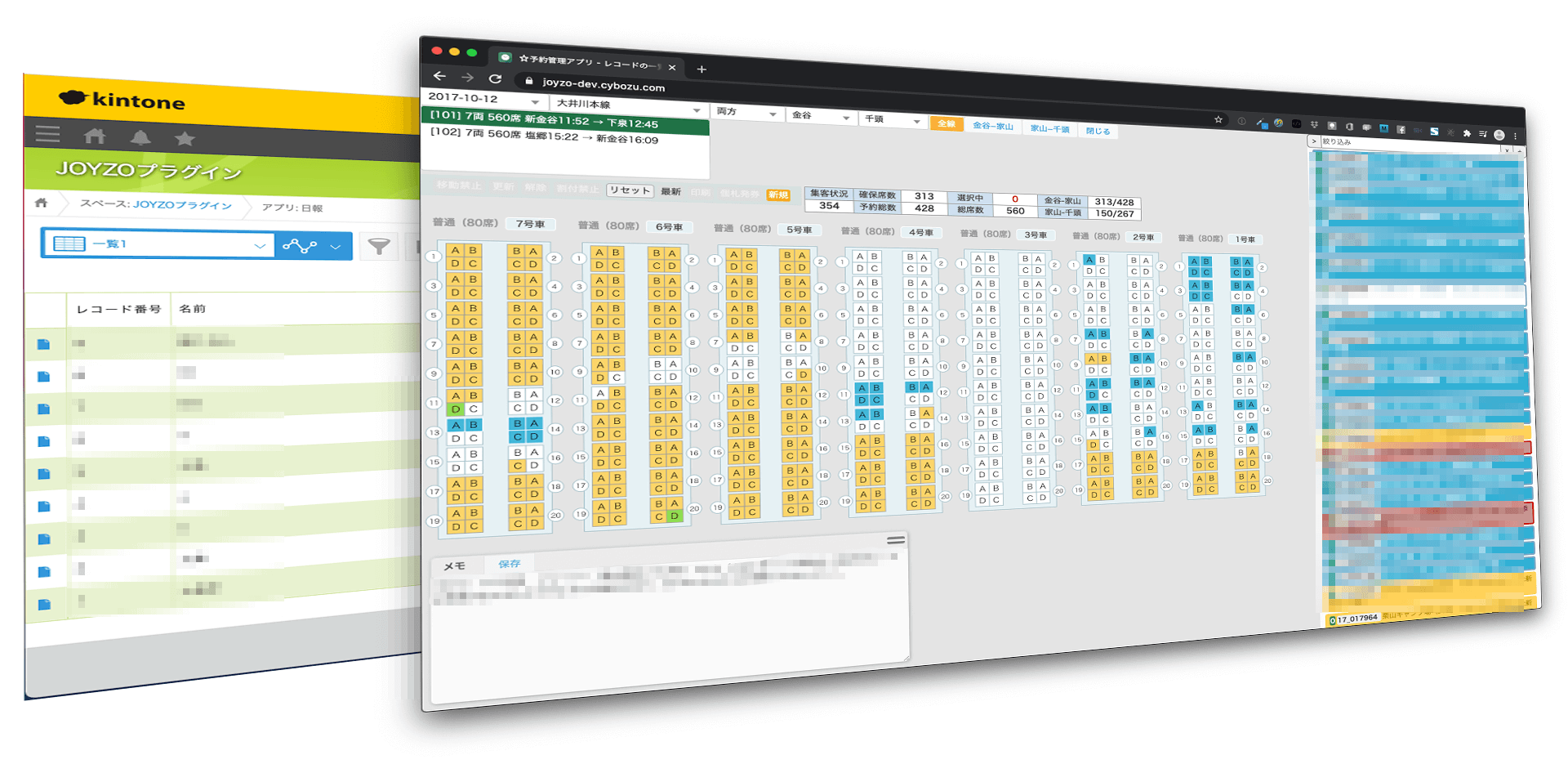Click the 総席数 560 cell
This screenshot has height=773, width=1568.
point(1015,210)
